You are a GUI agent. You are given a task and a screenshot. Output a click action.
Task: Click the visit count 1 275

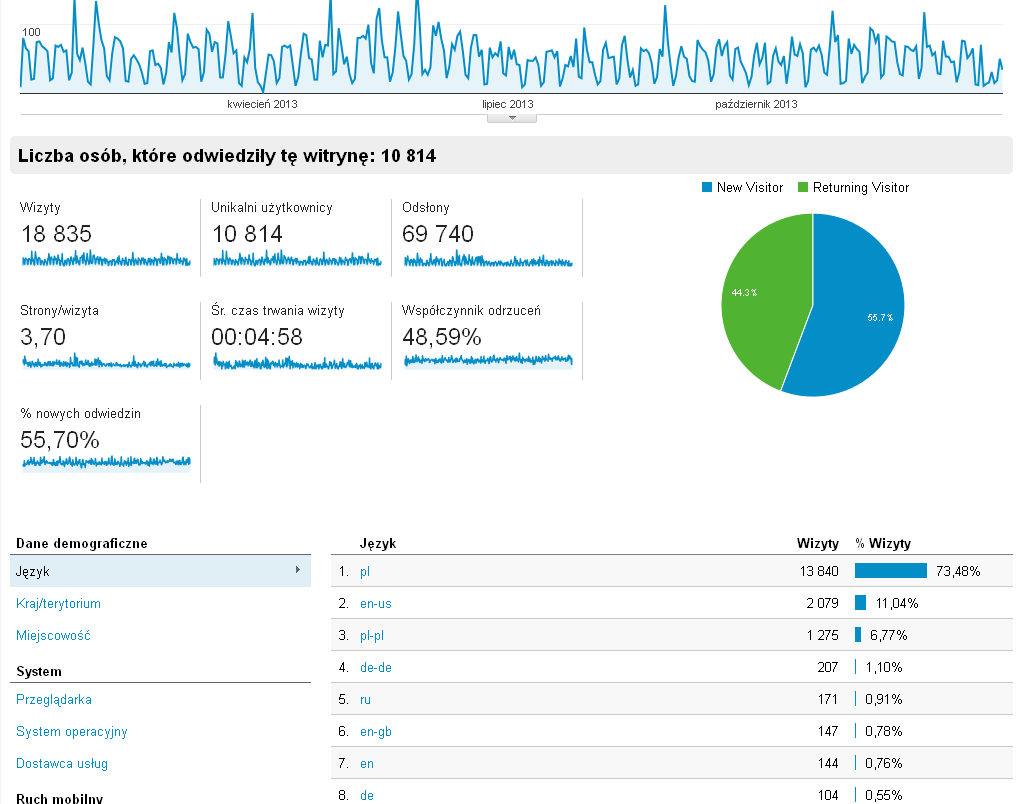(x=823, y=635)
